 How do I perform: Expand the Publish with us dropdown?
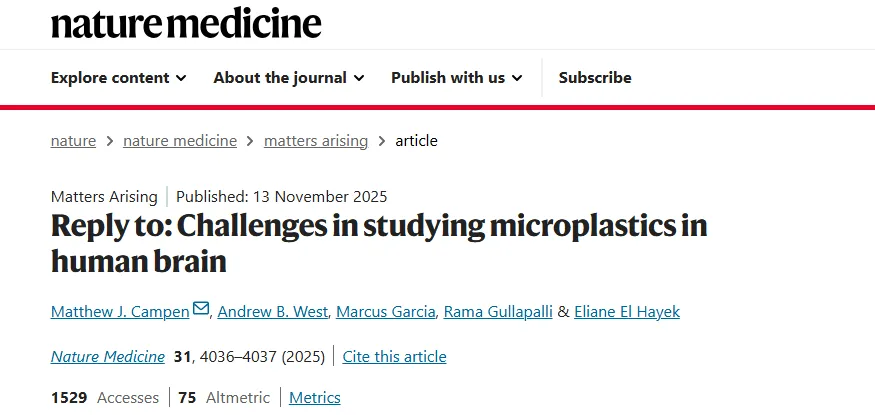click(x=456, y=77)
